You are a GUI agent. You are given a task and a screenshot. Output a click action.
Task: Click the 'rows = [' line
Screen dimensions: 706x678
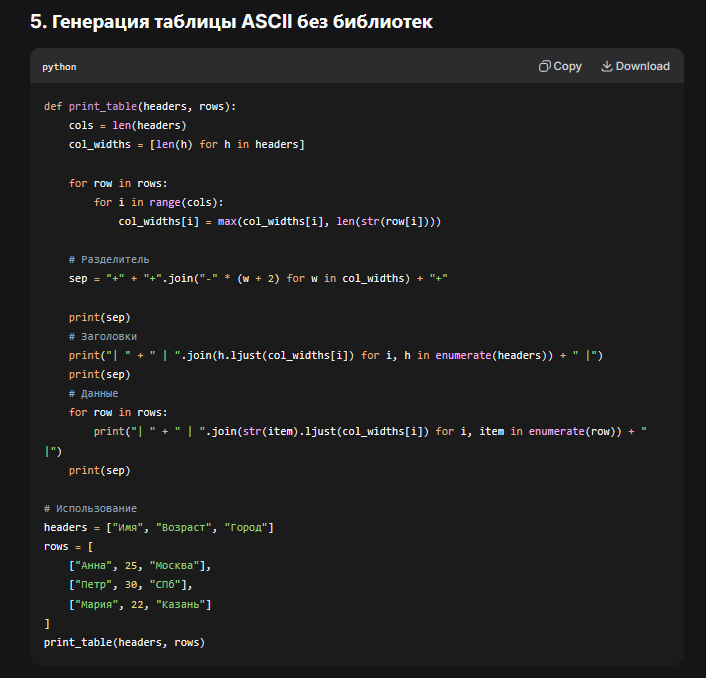[68, 547]
